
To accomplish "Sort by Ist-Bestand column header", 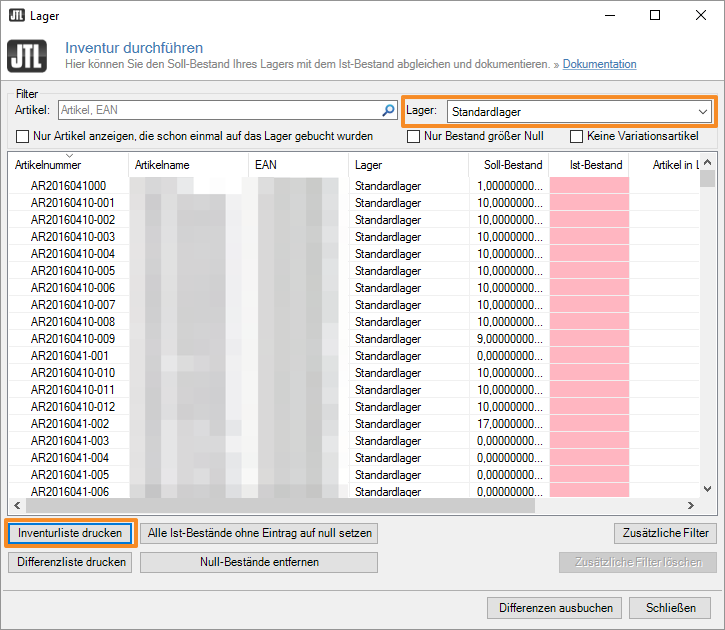I will 589,165.
